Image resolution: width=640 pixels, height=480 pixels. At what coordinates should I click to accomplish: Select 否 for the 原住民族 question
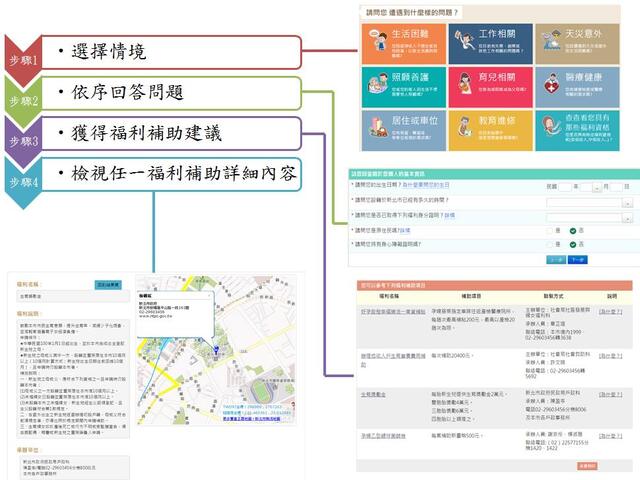pyautogui.click(x=574, y=230)
